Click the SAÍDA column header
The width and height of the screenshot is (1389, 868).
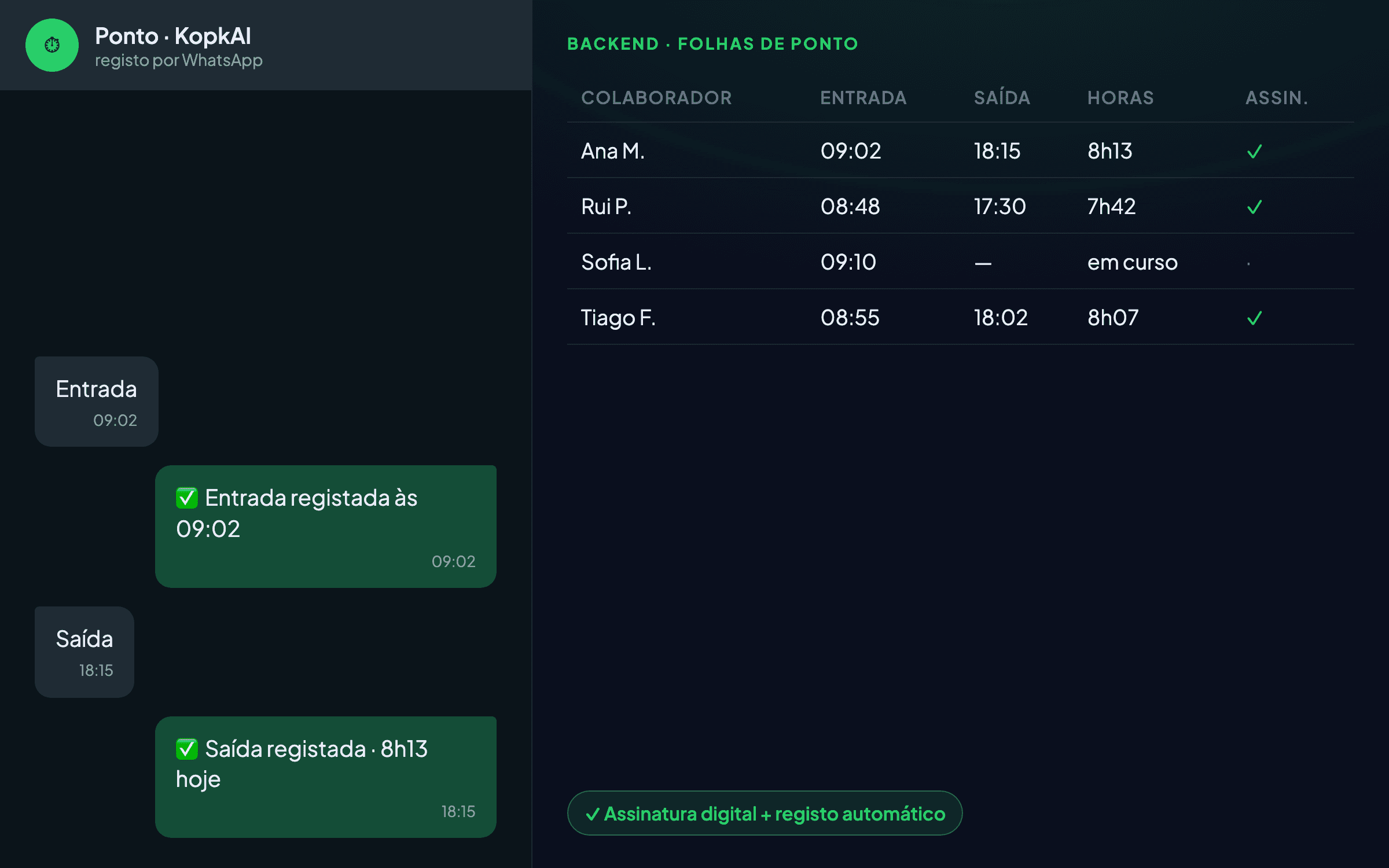1002,97
